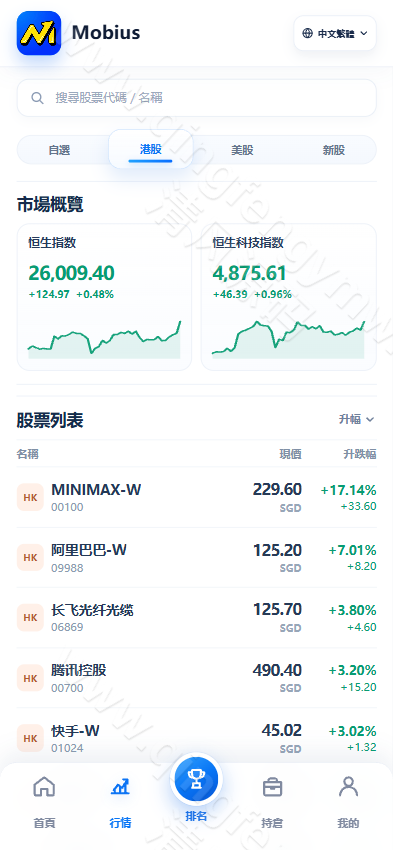This screenshot has height=850, width=393.
Task: Open the 中文繁體 language dropdown
Action: pyautogui.click(x=335, y=33)
